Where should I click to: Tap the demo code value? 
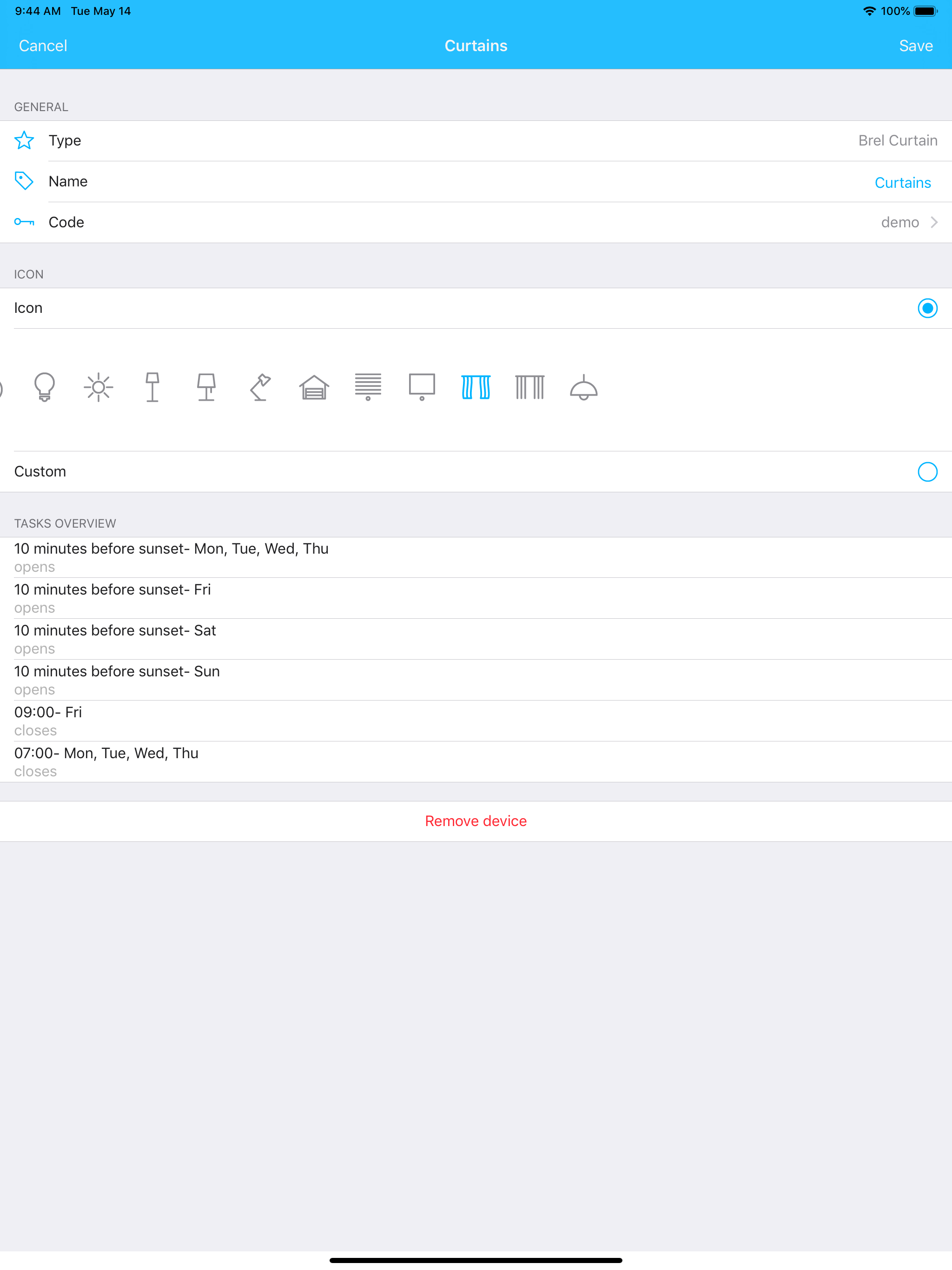[x=900, y=222]
